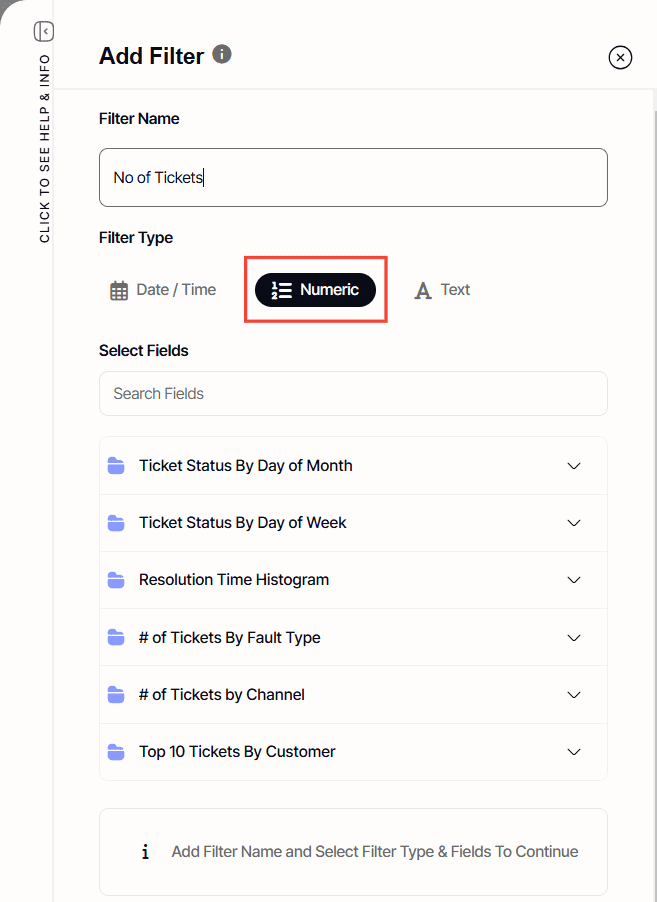Image resolution: width=657 pixels, height=902 pixels.
Task: Click the Top 10 Tickets By Customer folder icon
Action: [x=116, y=752]
